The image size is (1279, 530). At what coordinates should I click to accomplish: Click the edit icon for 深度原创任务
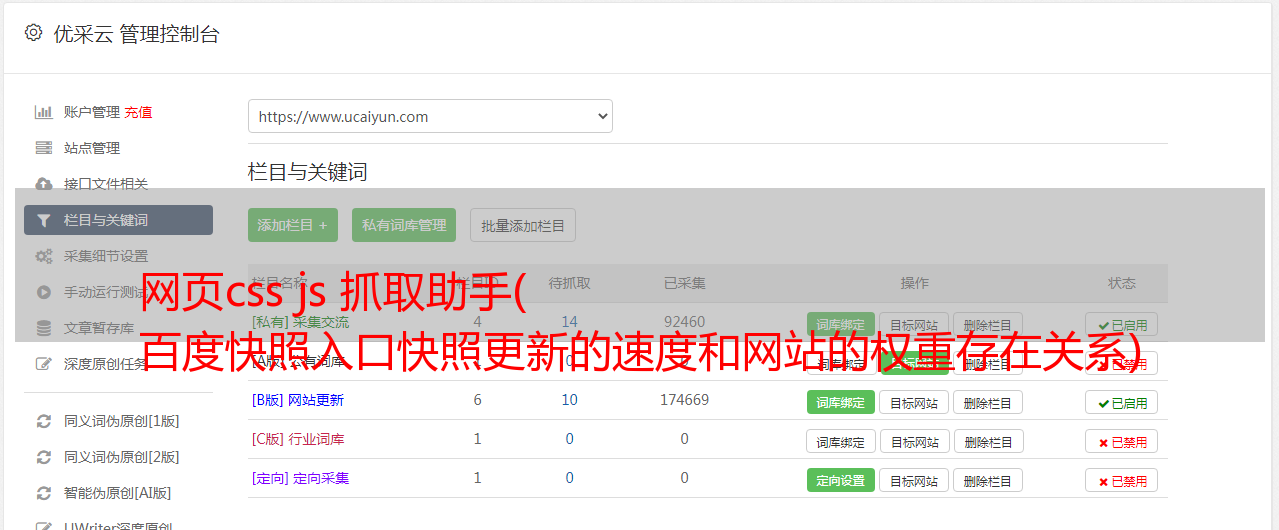coord(44,364)
